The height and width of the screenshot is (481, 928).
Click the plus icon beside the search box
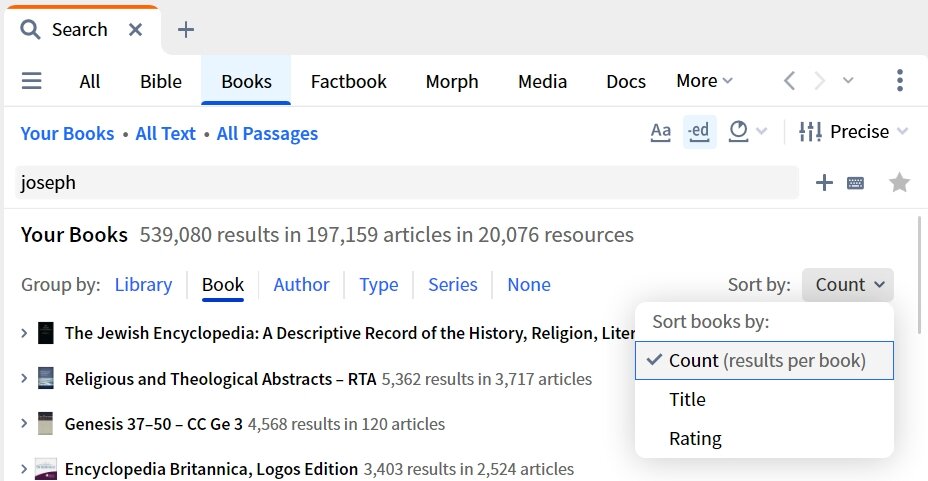point(824,183)
